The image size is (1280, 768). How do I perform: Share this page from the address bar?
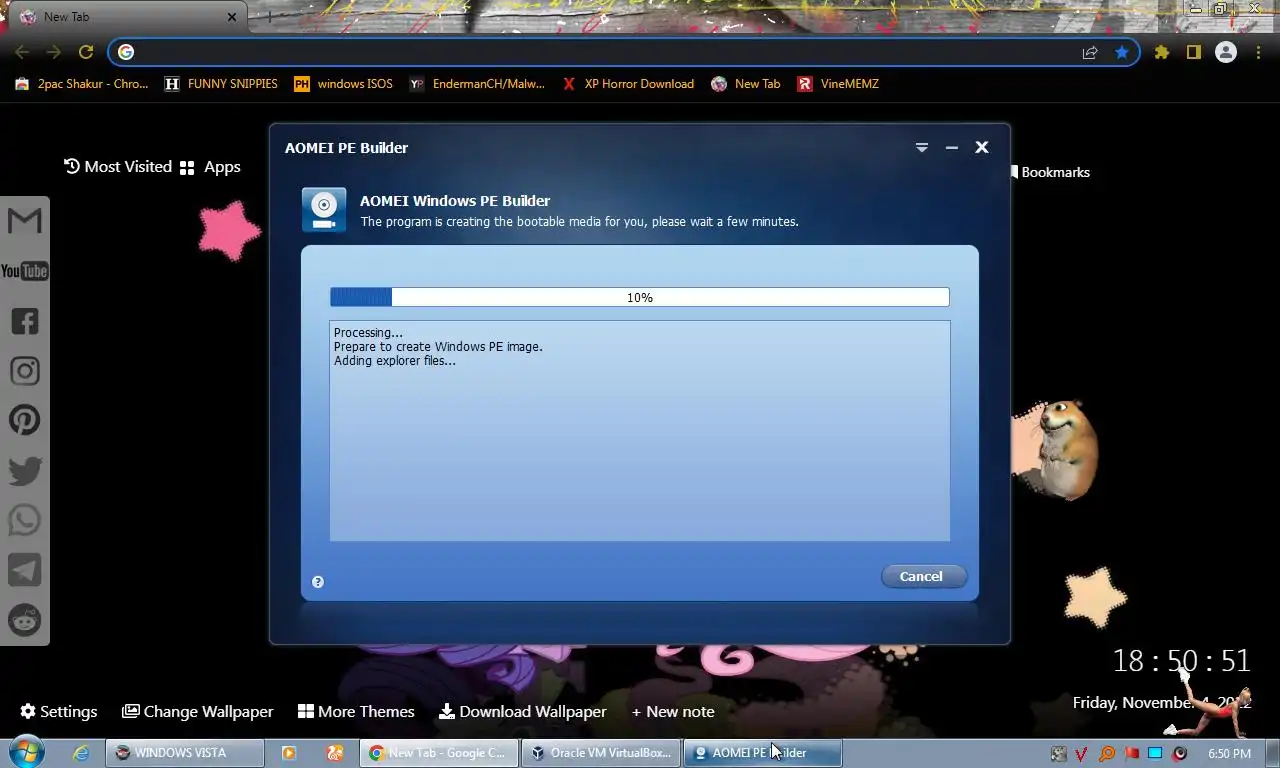pyautogui.click(x=1090, y=52)
